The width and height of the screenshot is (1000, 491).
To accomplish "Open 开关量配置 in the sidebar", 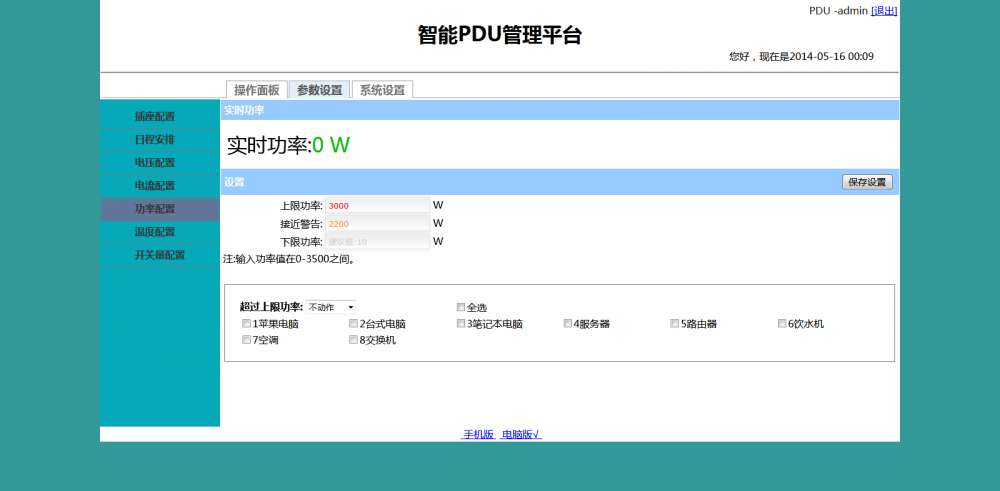I will 159,255.
